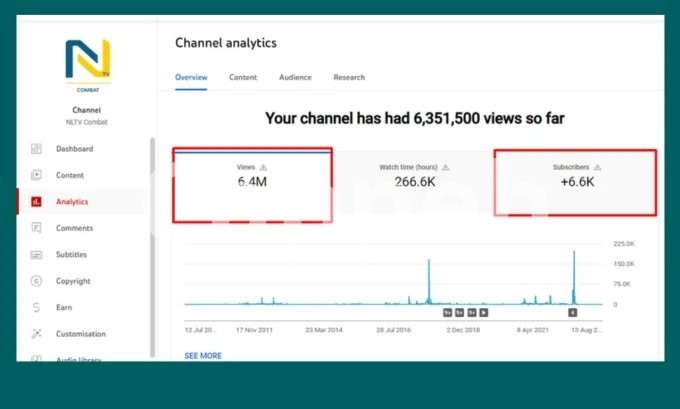Screen dimensions: 680x409
Task: Open the Comments icon in sidebar
Action: (36, 228)
